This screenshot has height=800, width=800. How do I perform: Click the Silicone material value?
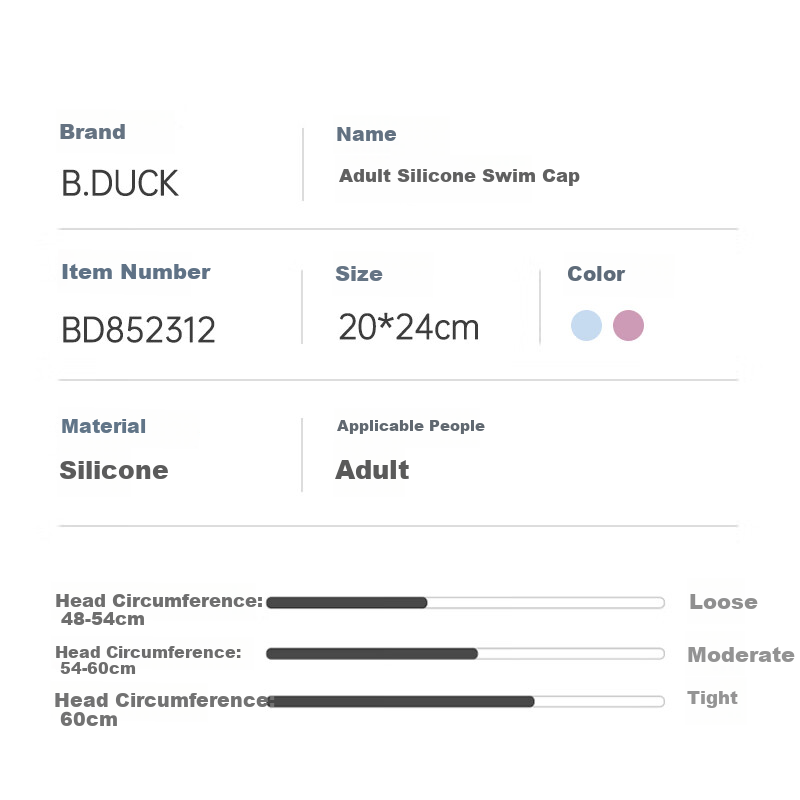coord(114,470)
